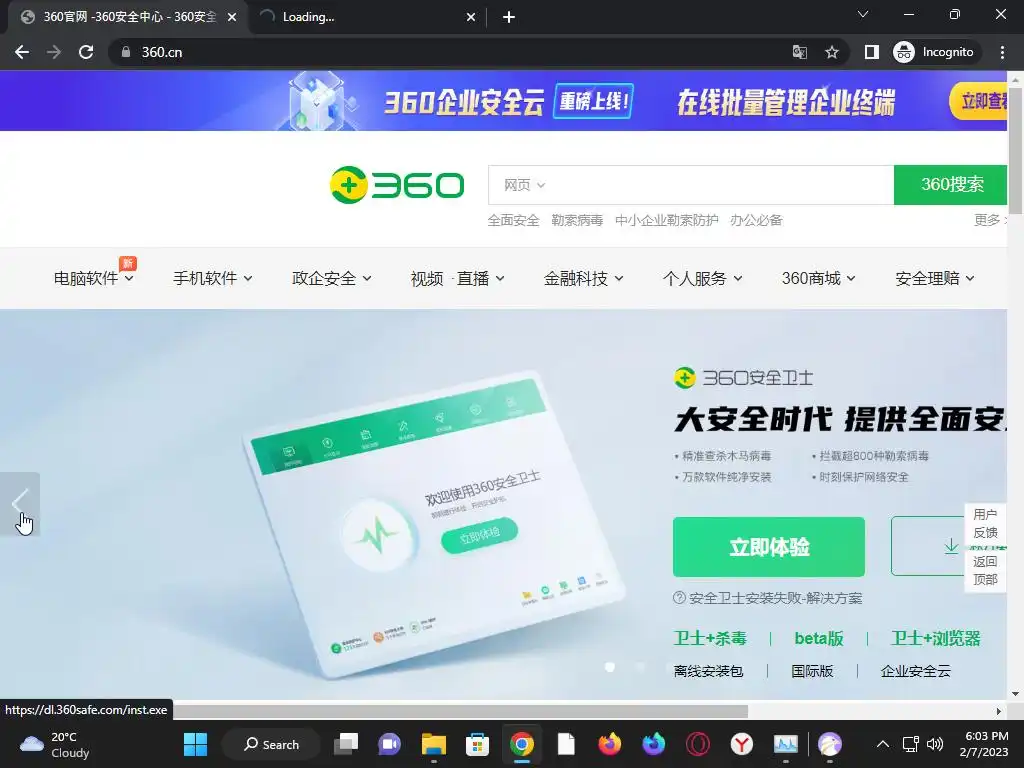Open the 离线安装包 link
1024x768 pixels.
(x=709, y=671)
